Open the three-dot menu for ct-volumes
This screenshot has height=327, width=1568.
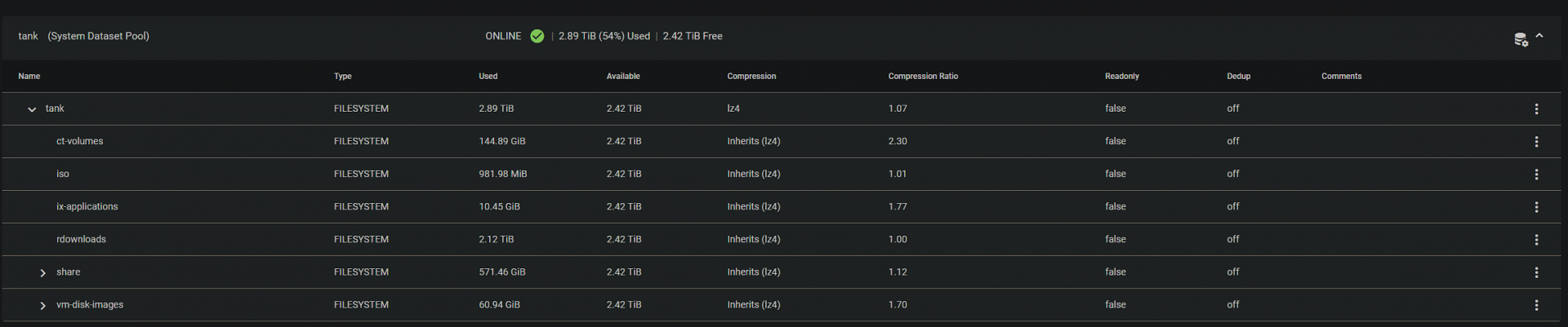tap(1536, 141)
